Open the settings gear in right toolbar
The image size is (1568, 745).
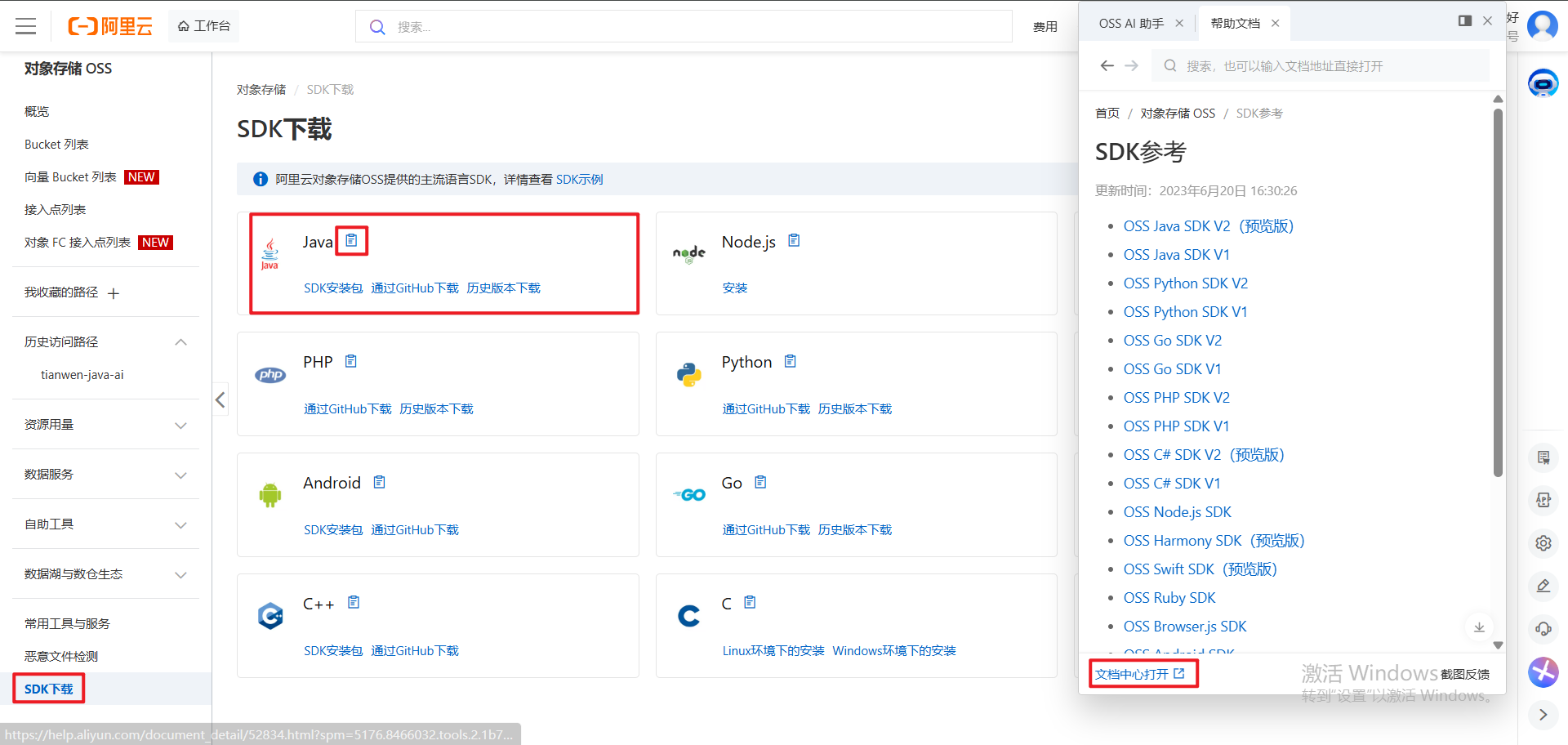[1543, 542]
